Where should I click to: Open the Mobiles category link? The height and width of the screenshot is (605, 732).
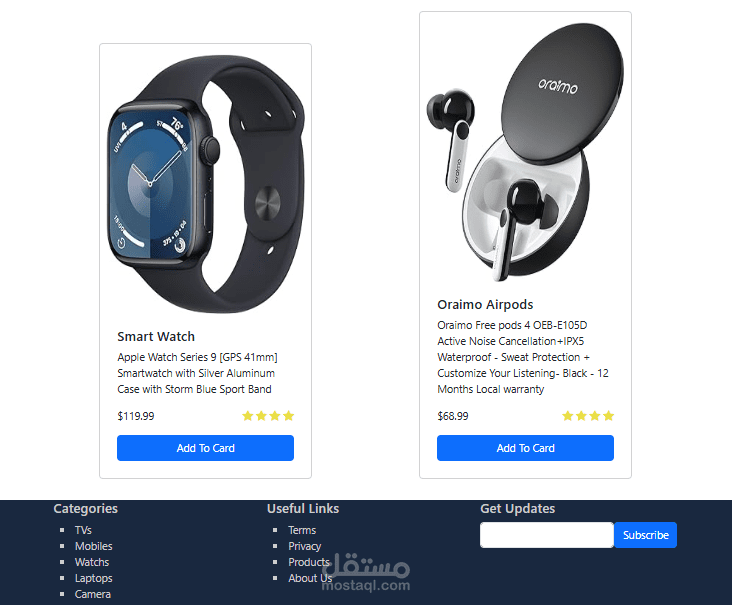pyautogui.click(x=94, y=546)
